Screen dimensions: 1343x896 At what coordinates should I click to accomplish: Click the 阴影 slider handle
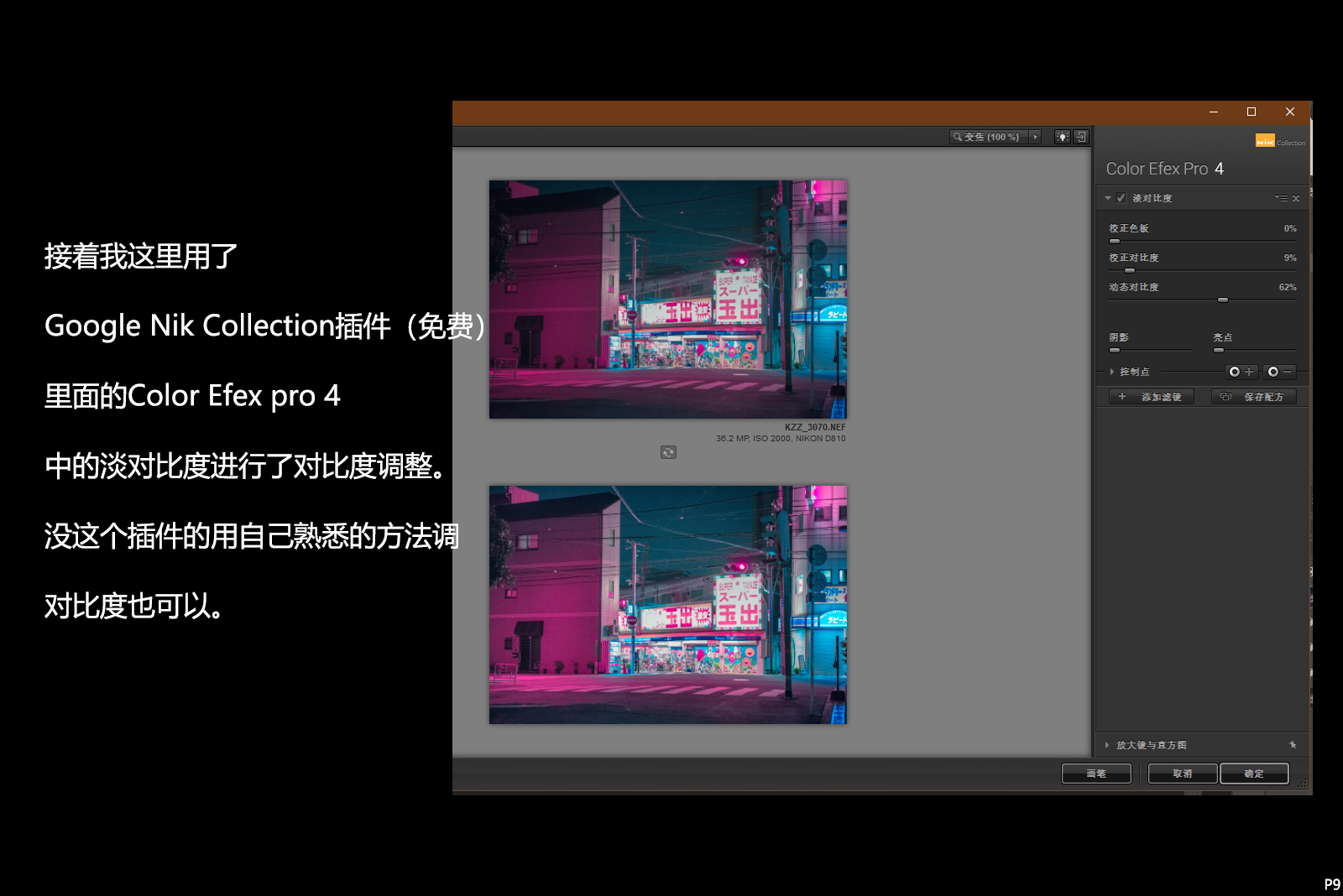(x=1115, y=350)
